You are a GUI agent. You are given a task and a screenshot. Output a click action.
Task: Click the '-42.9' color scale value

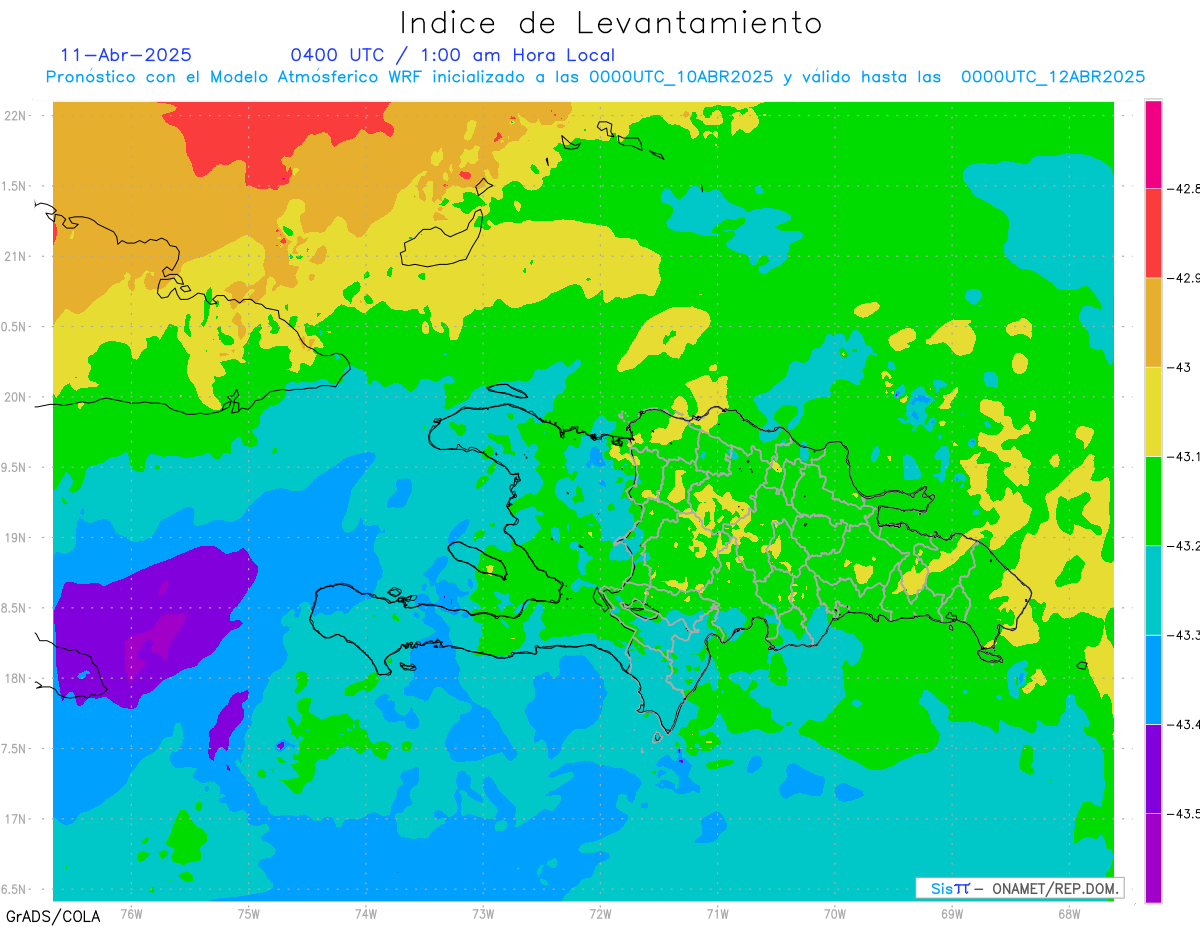1186,278
